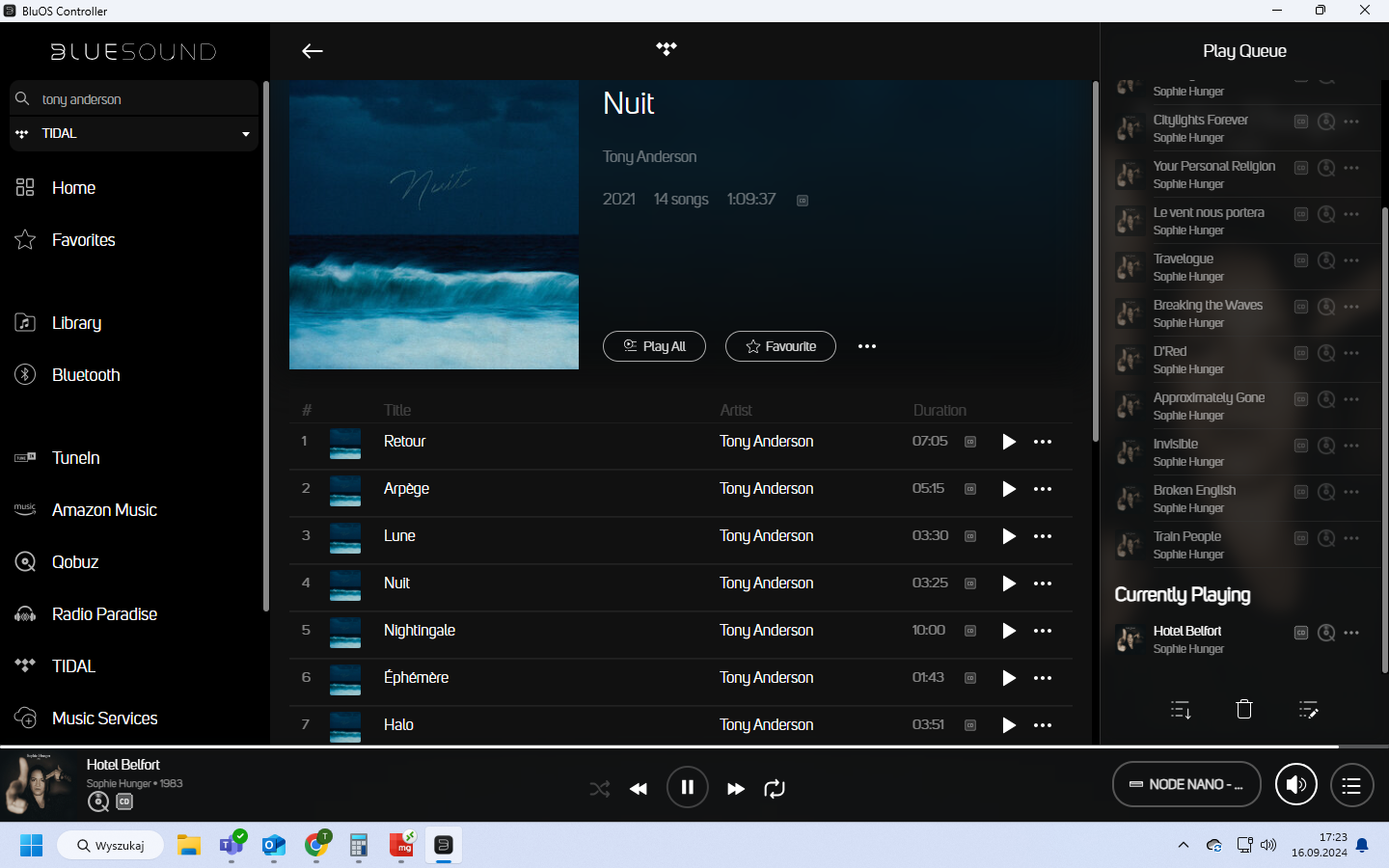1389x868 pixels.
Task: Click the playback progress bar
Action: pos(694,746)
